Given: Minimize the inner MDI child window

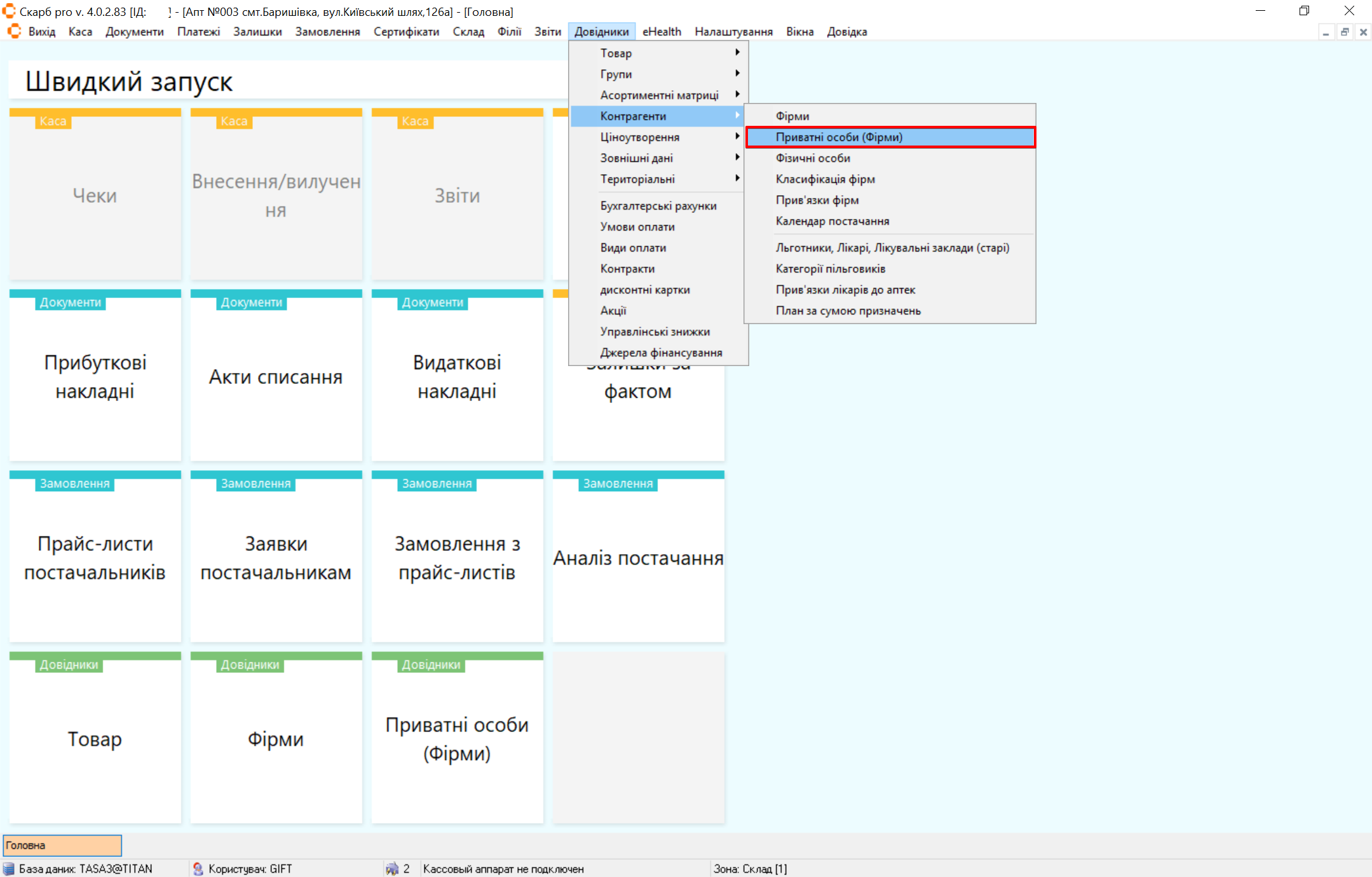Looking at the screenshot, I should pos(1326,32).
